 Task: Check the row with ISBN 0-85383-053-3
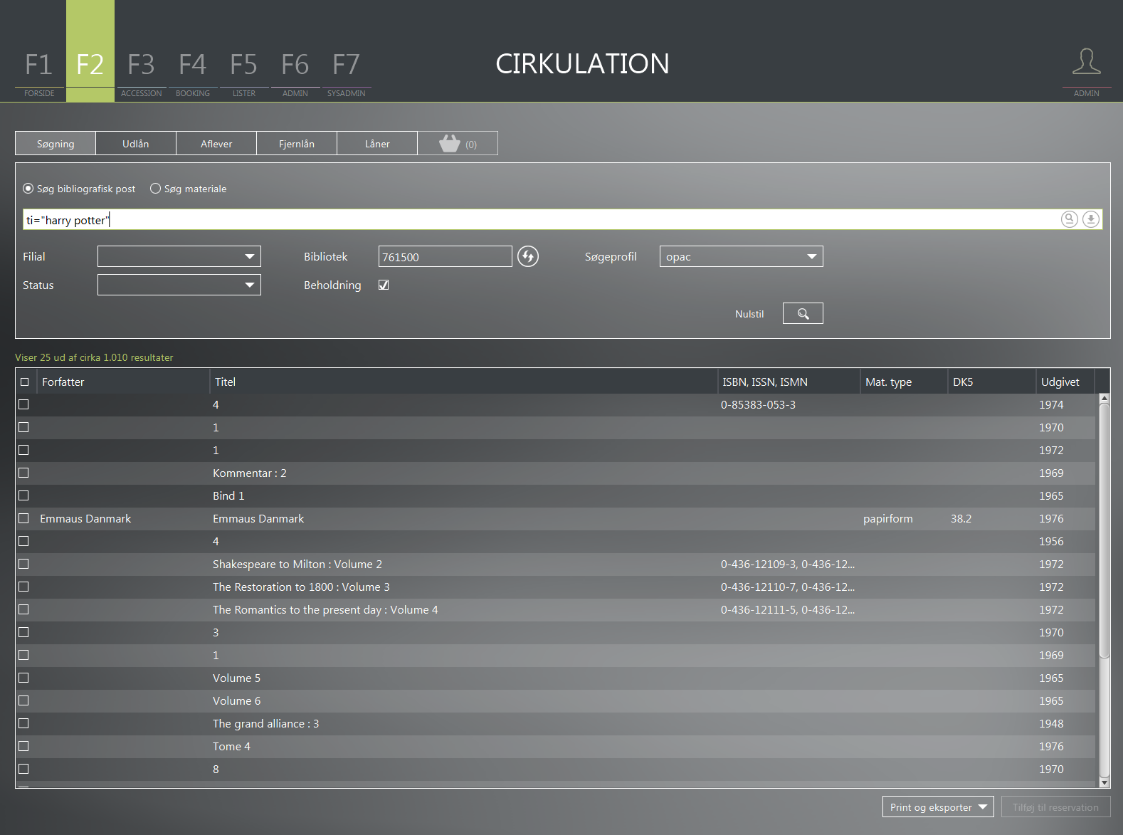[x=24, y=405]
